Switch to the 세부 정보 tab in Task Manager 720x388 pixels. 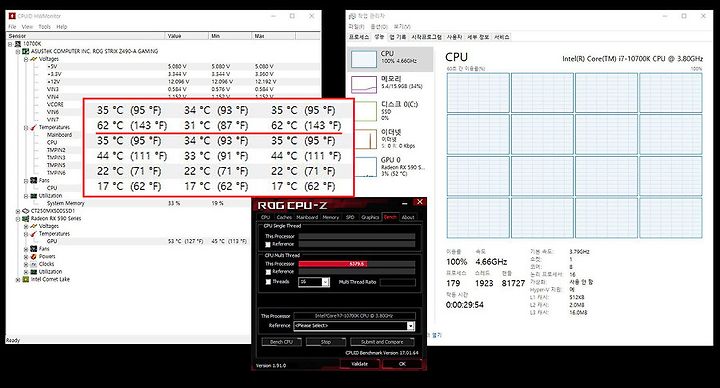(478, 37)
